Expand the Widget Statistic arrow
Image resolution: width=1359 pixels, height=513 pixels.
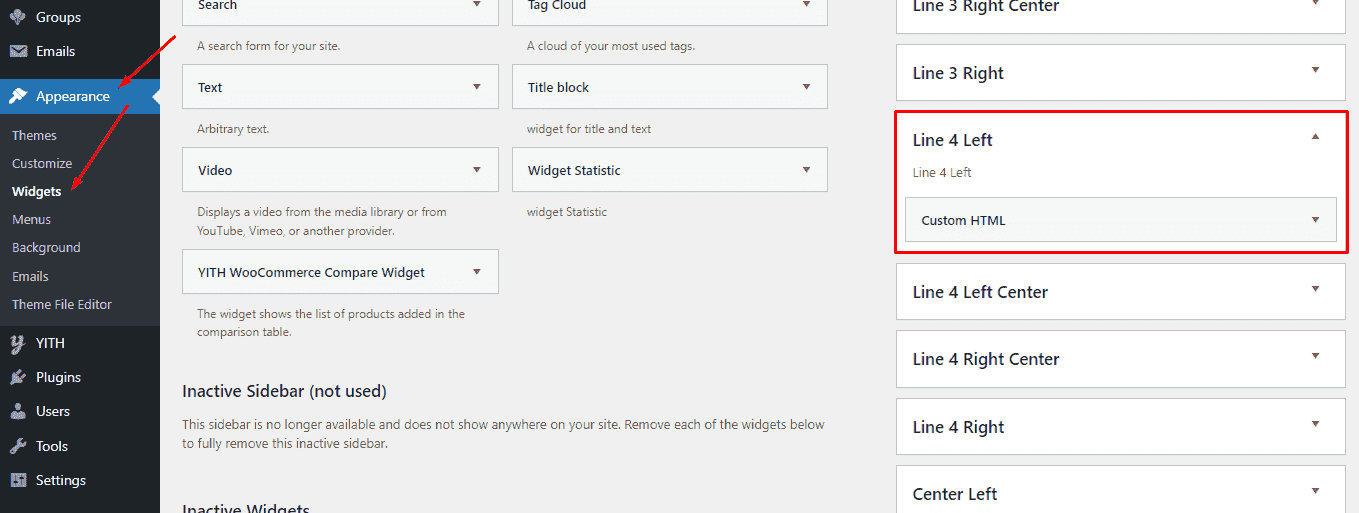[x=806, y=170]
